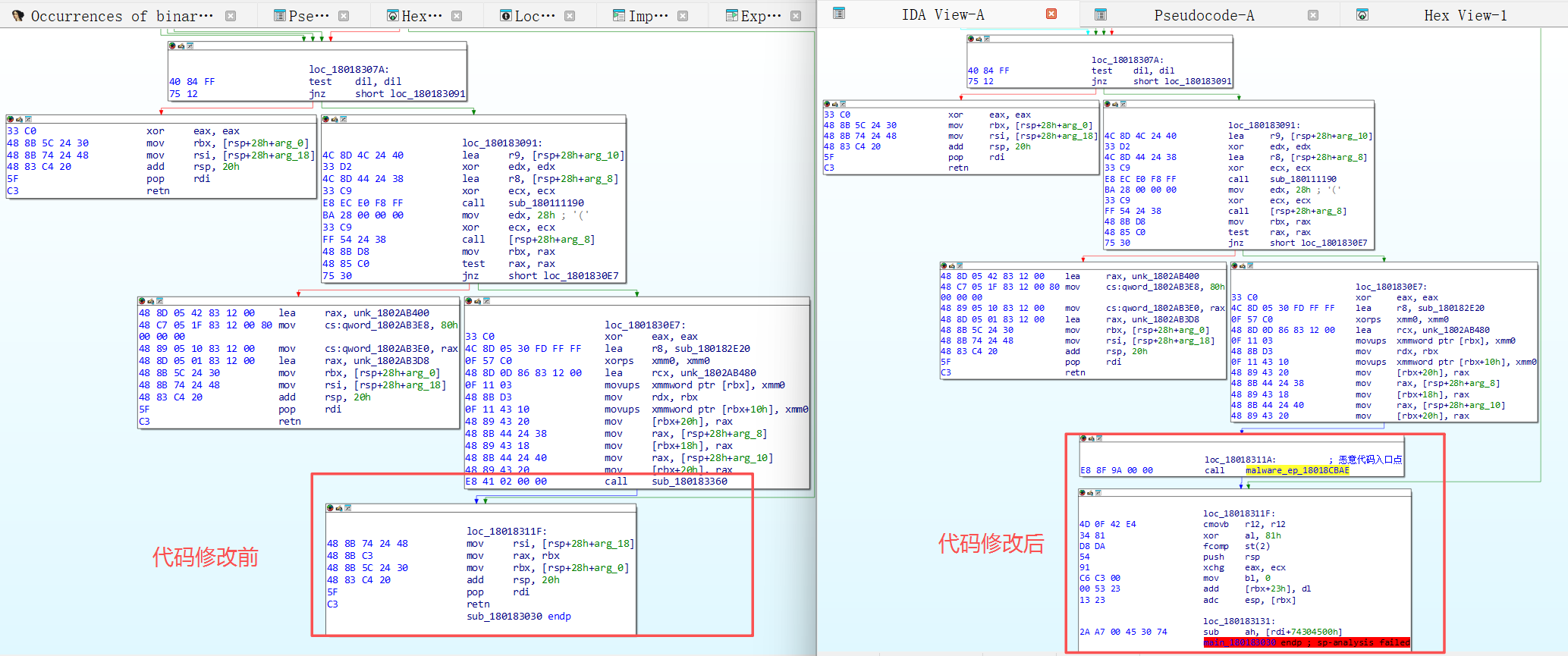Click sub_180111190 call in left graph
Screen dimensions: 1568x656
tap(546, 203)
